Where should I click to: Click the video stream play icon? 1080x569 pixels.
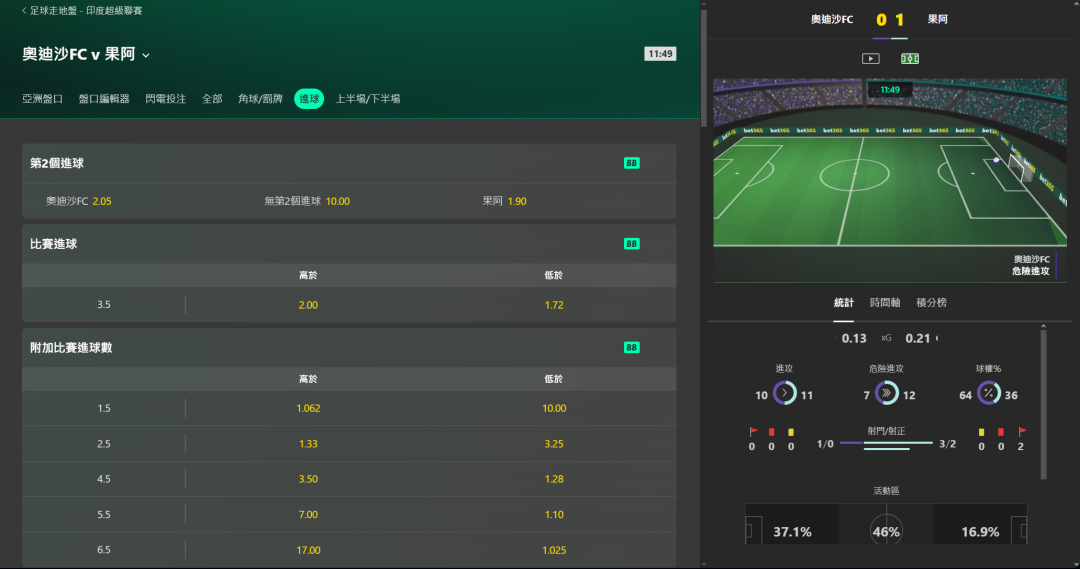coord(871,59)
